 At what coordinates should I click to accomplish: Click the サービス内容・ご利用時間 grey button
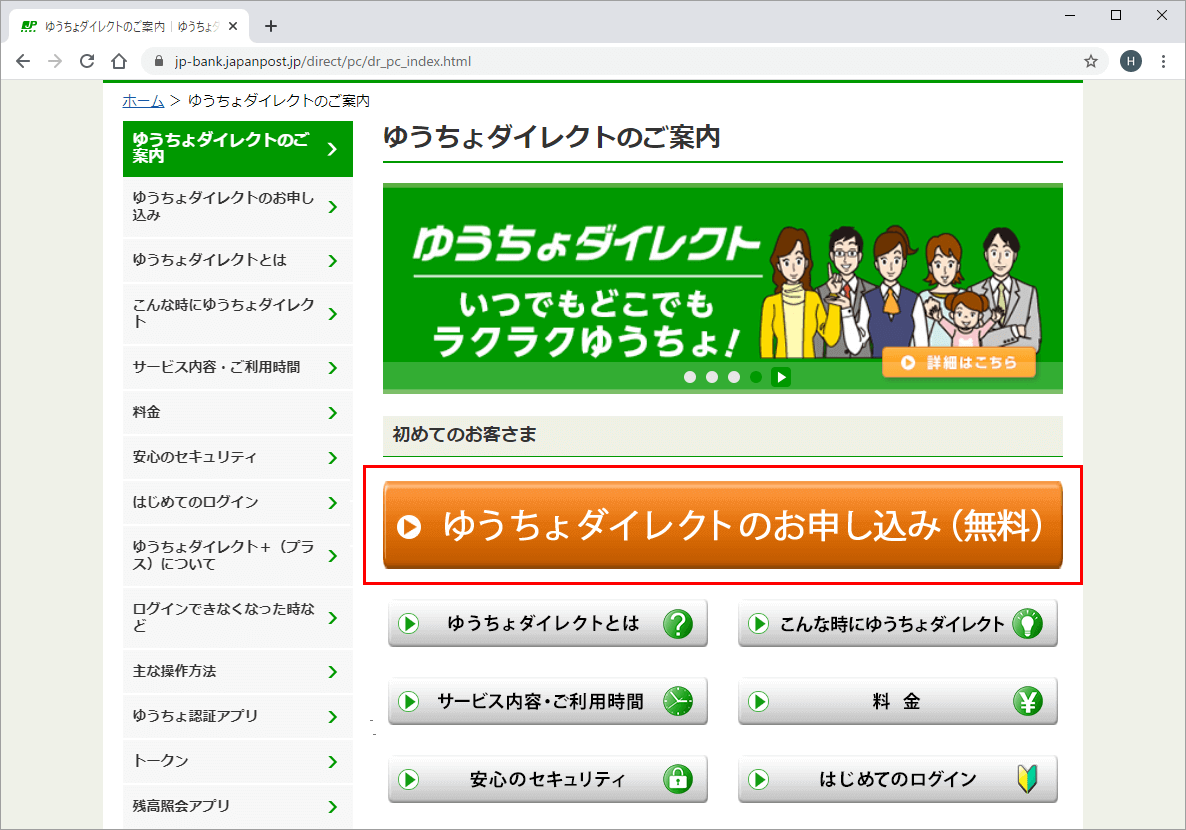point(548,701)
